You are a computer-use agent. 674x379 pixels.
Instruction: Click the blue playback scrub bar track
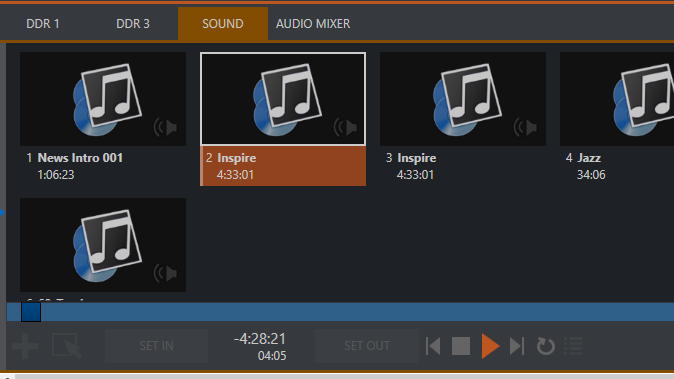tap(340, 312)
